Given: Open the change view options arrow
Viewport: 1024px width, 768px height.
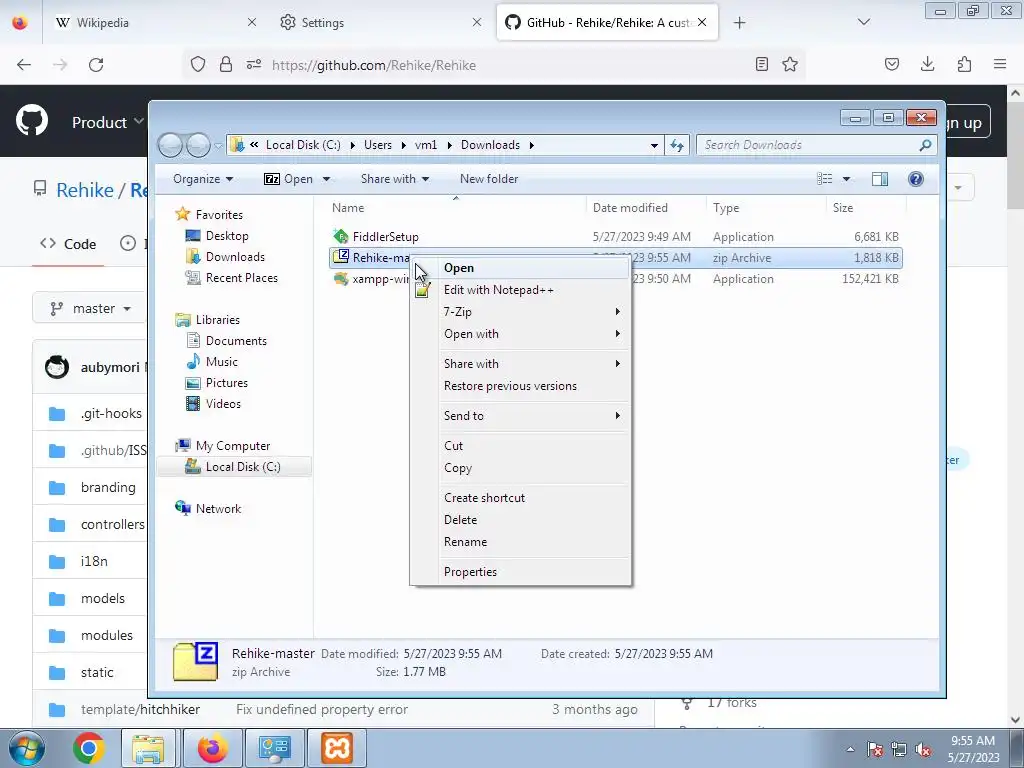Looking at the screenshot, I should tap(846, 179).
